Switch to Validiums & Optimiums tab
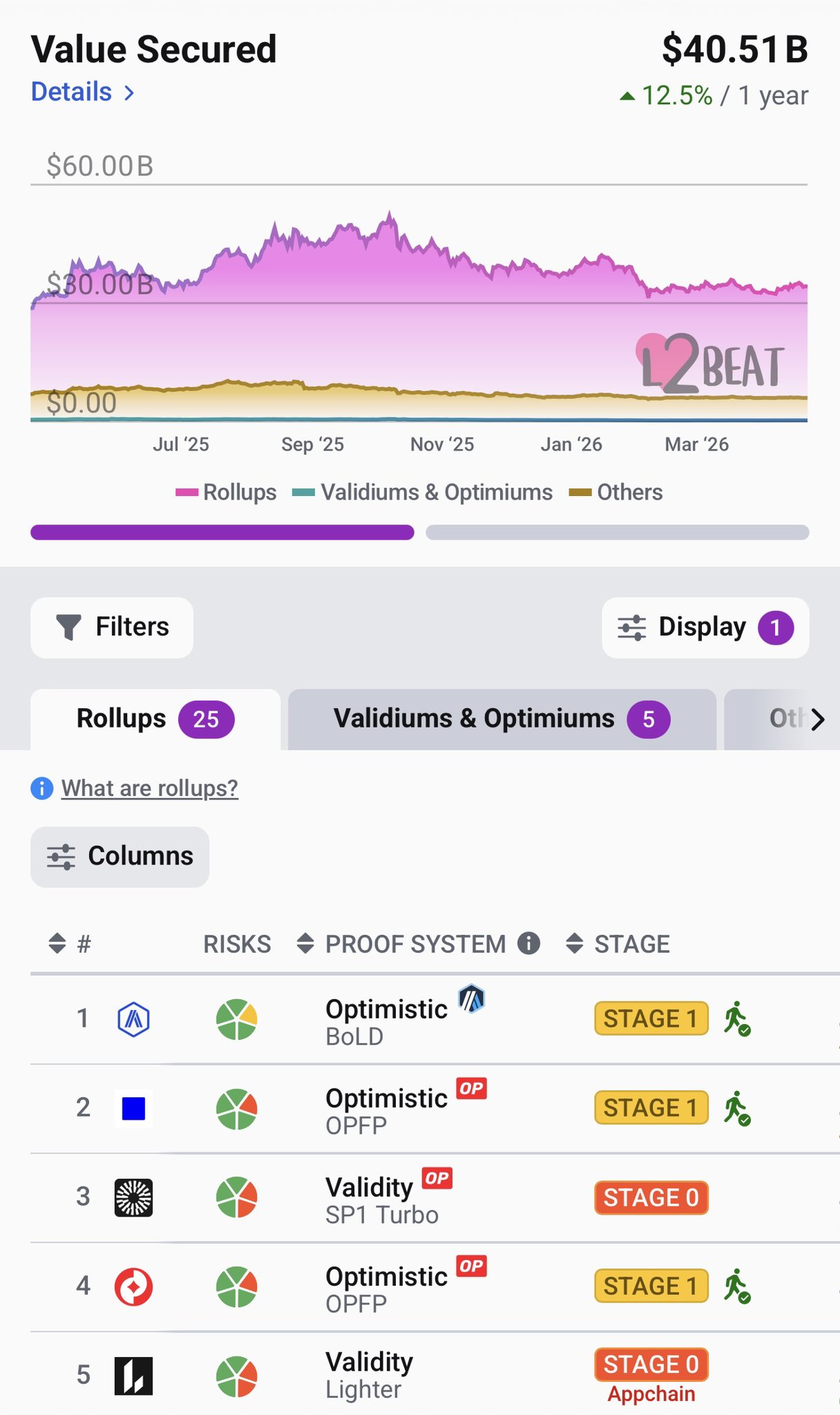The image size is (840, 1415). pos(502,719)
